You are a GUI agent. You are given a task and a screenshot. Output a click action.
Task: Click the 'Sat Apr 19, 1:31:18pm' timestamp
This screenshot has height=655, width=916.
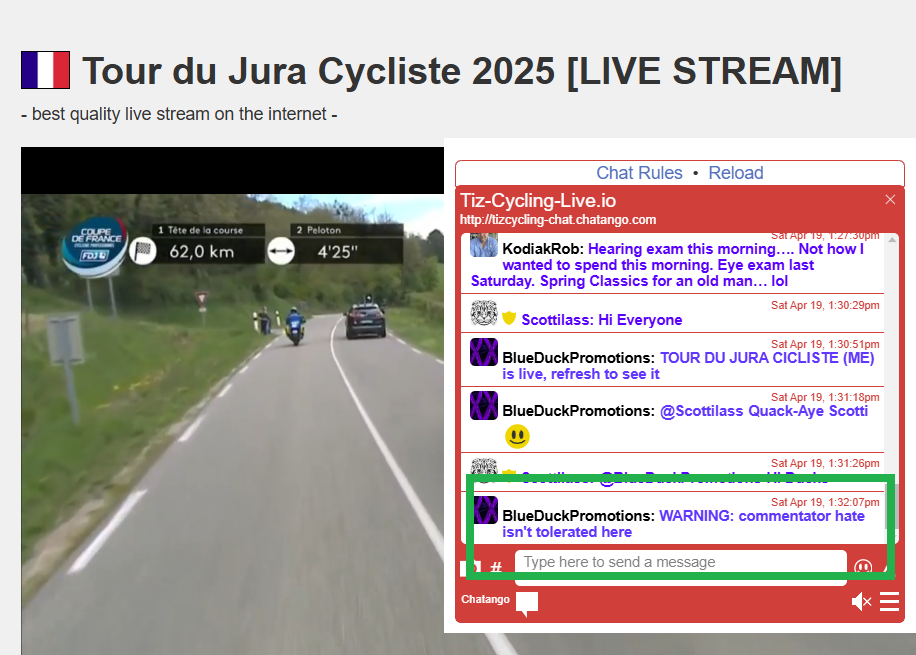(x=825, y=397)
